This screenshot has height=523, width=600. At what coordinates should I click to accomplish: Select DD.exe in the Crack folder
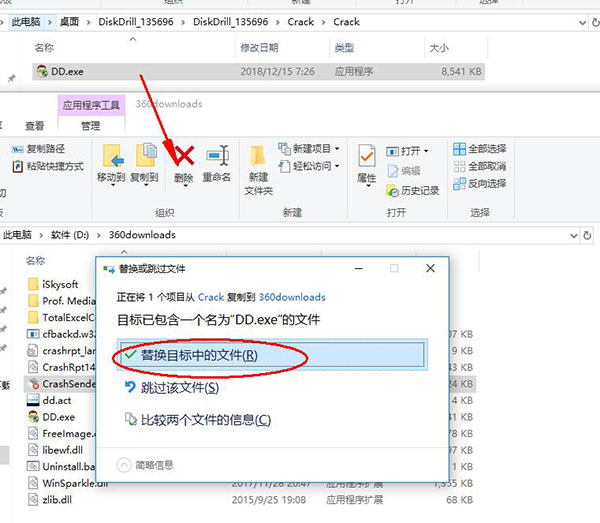click(x=258, y=72)
